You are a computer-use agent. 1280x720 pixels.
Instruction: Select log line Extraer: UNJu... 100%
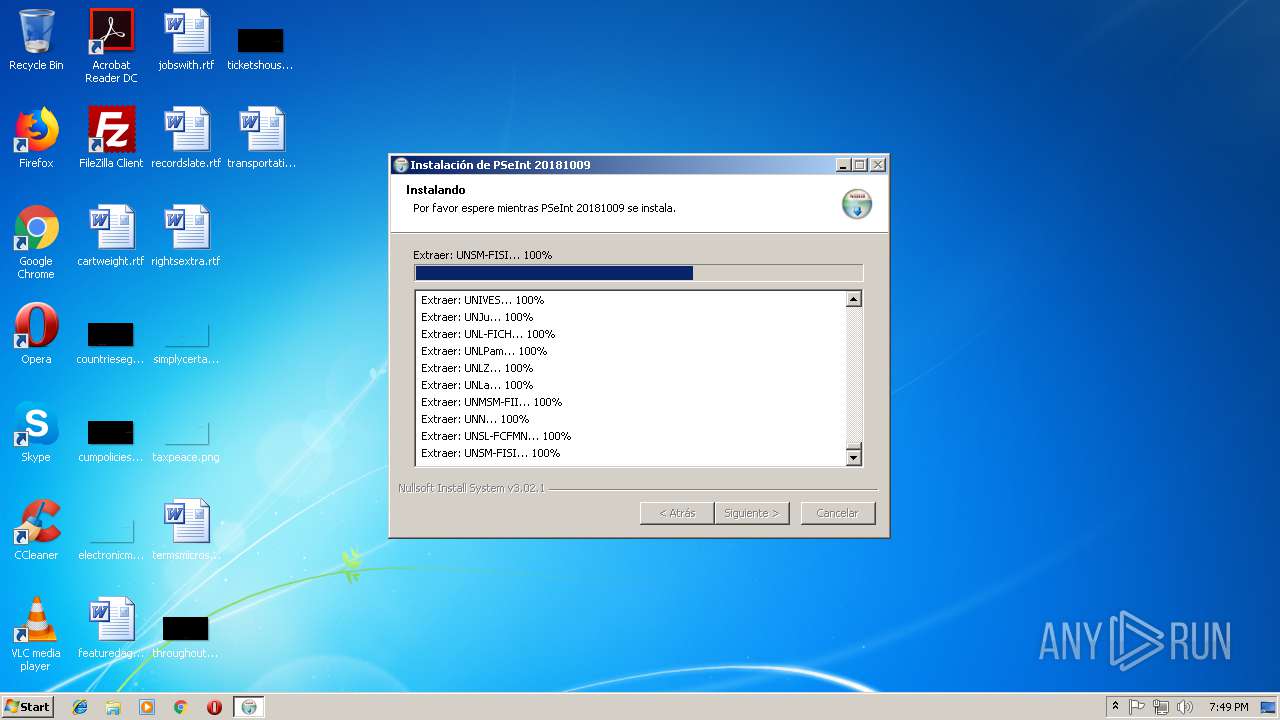tap(477, 317)
